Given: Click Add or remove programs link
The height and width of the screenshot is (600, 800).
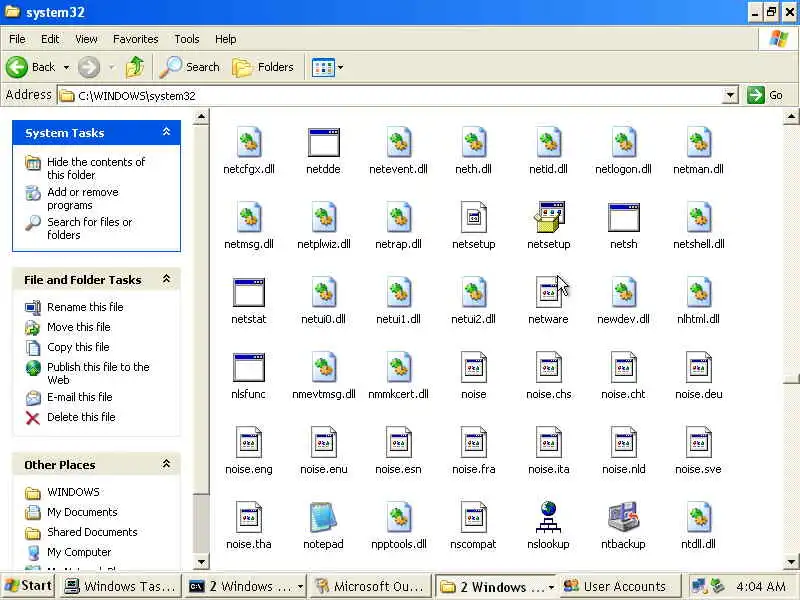Looking at the screenshot, I should coord(83,198).
